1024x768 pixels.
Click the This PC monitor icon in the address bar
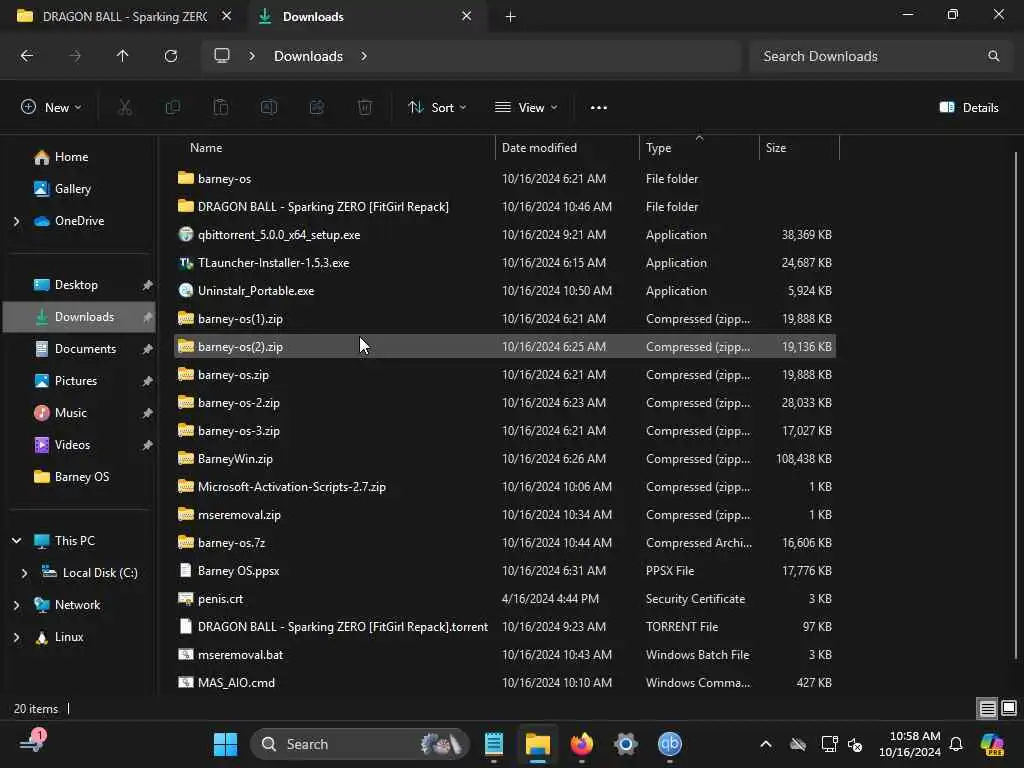[222, 56]
